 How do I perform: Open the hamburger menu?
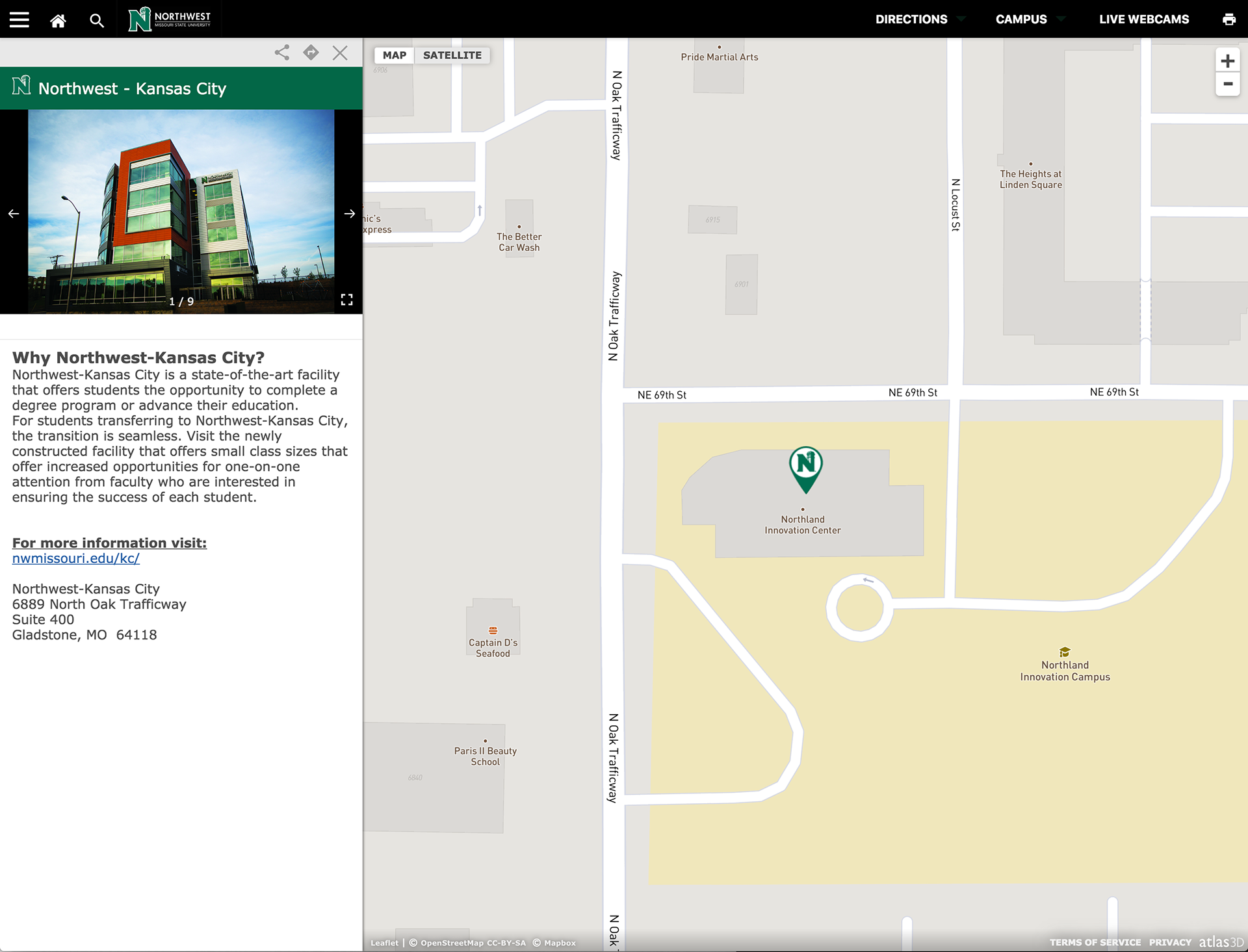click(x=19, y=19)
